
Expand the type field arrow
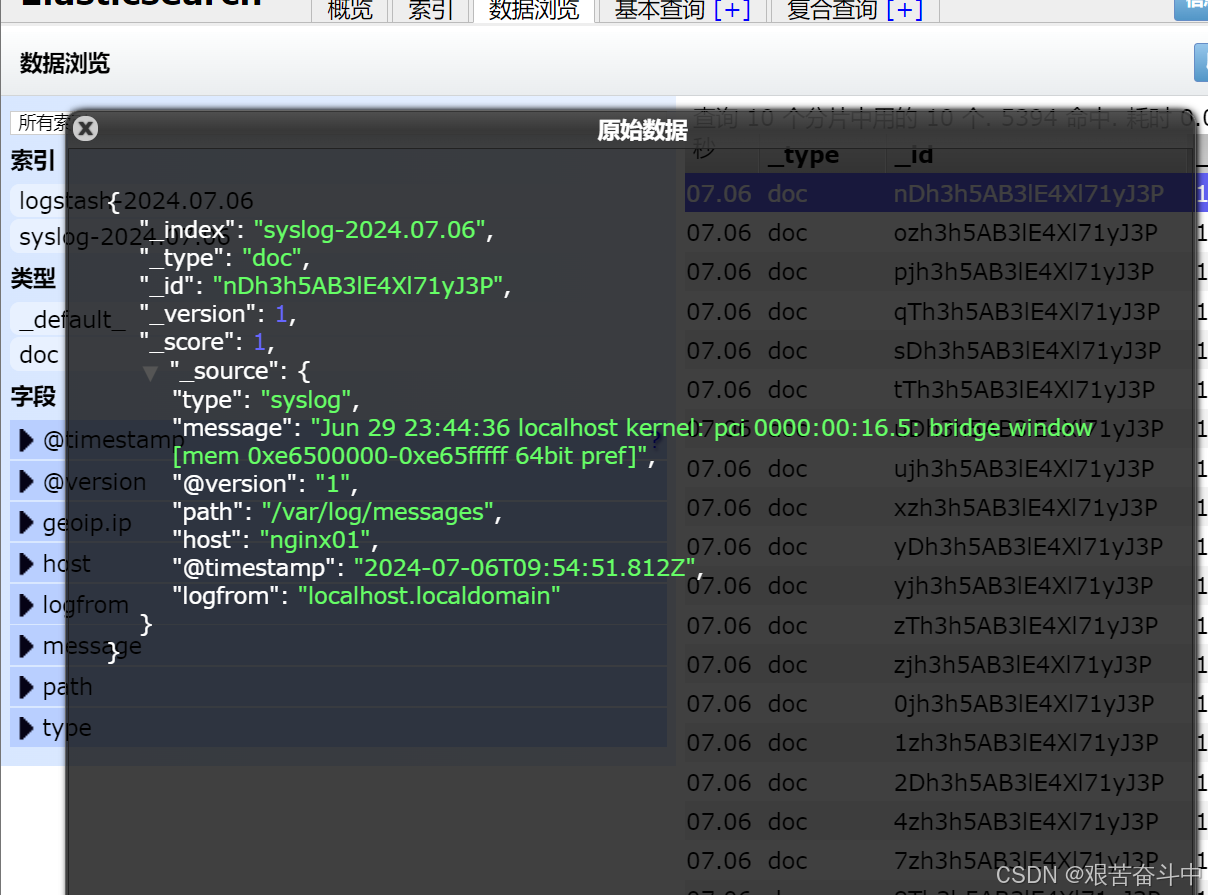click(x=27, y=728)
